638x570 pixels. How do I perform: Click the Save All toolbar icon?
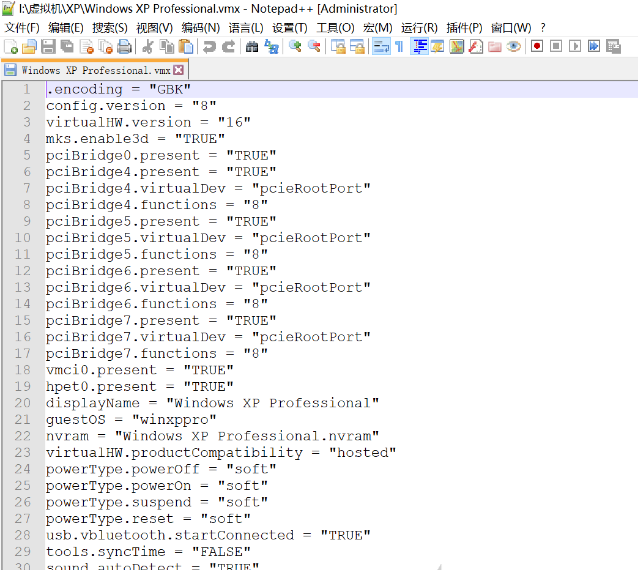pyautogui.click(x=67, y=46)
